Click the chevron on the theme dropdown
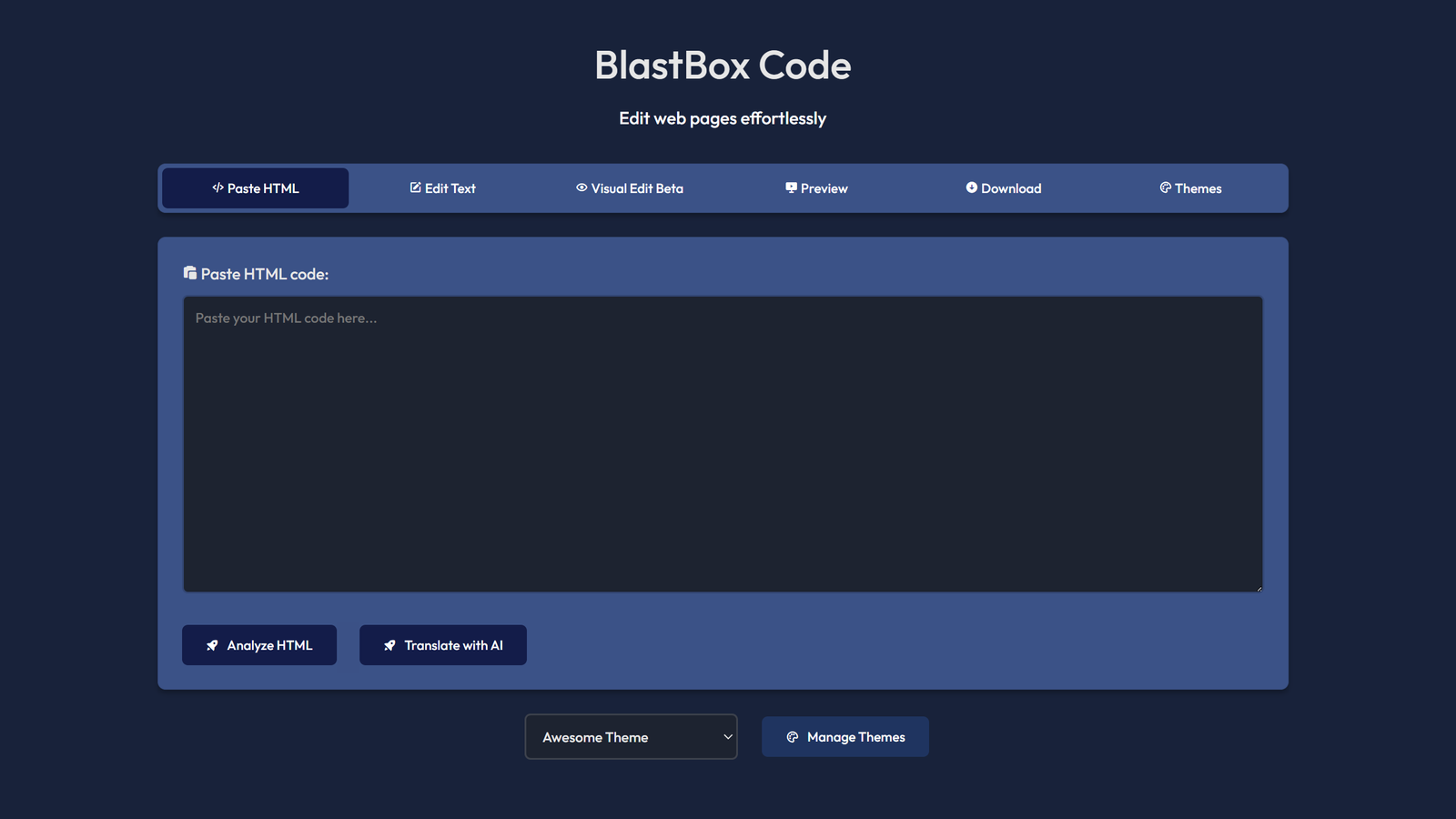 click(727, 736)
